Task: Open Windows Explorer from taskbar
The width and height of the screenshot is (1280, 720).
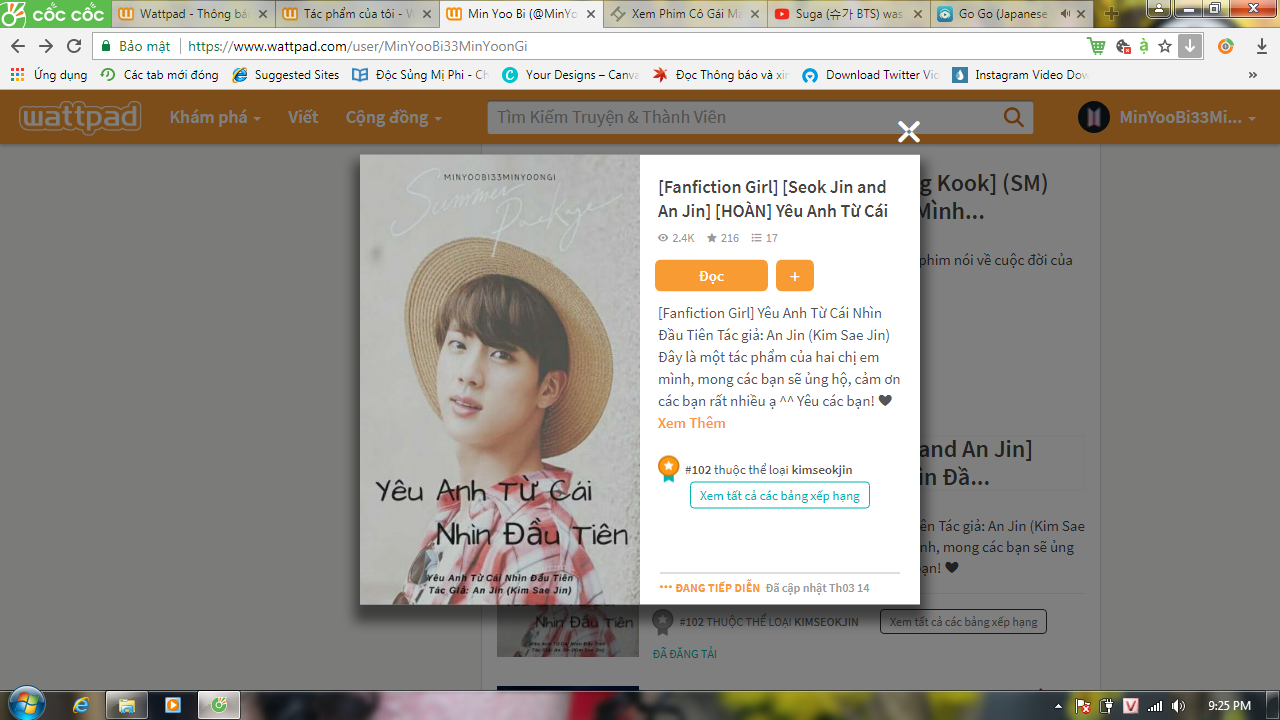Action: (x=127, y=705)
